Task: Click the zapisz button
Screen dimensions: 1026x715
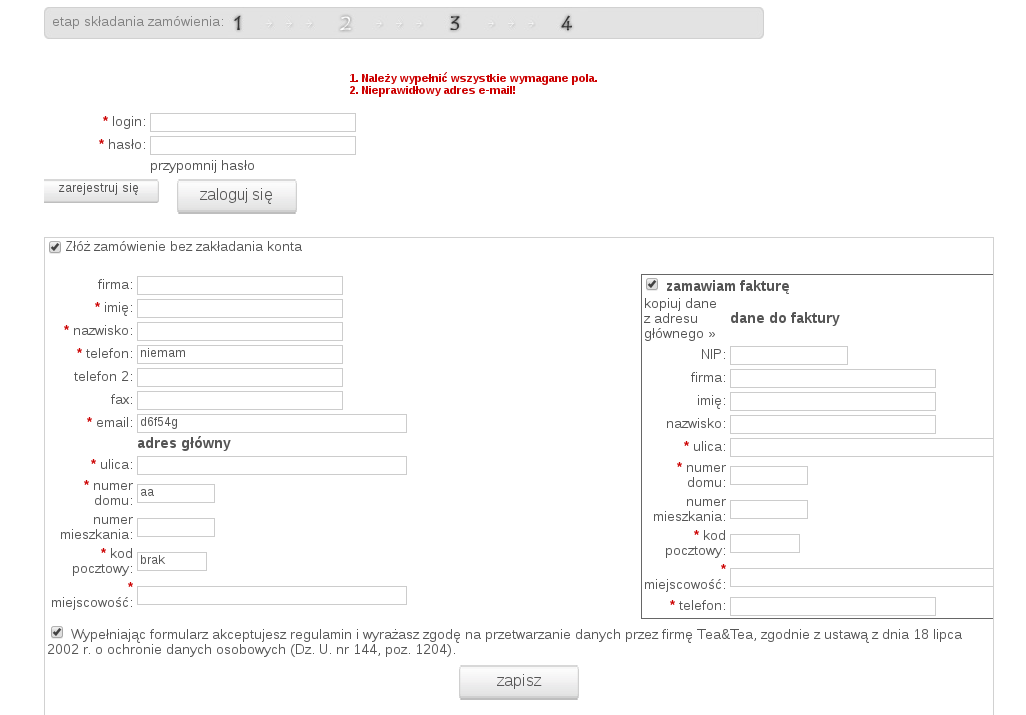Action: tap(519, 682)
